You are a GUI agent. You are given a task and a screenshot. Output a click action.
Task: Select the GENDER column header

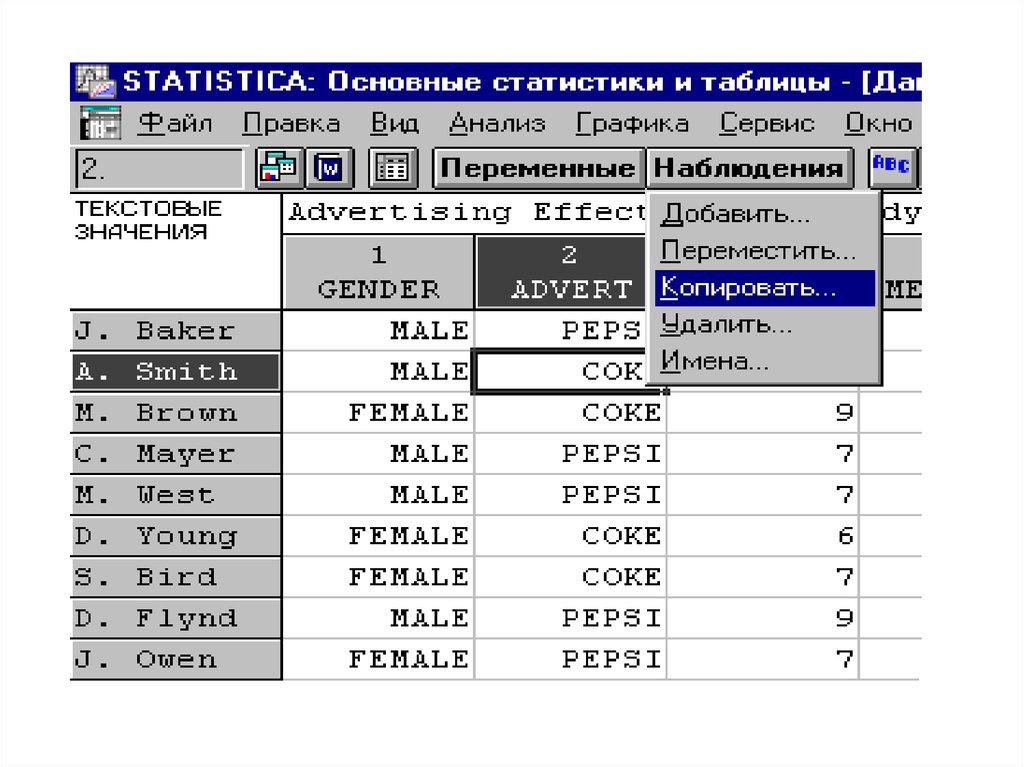(379, 272)
